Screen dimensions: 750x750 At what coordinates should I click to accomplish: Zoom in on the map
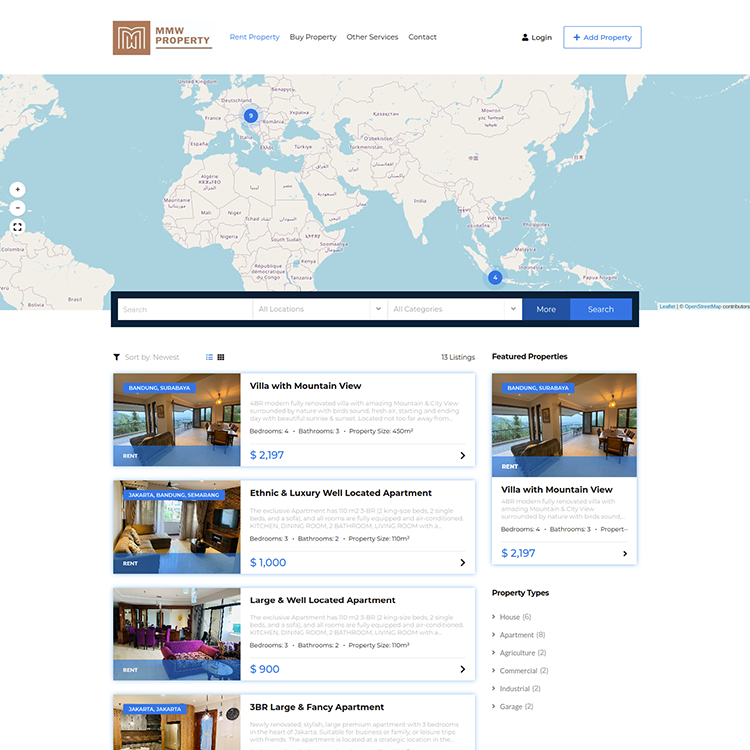pos(17,189)
